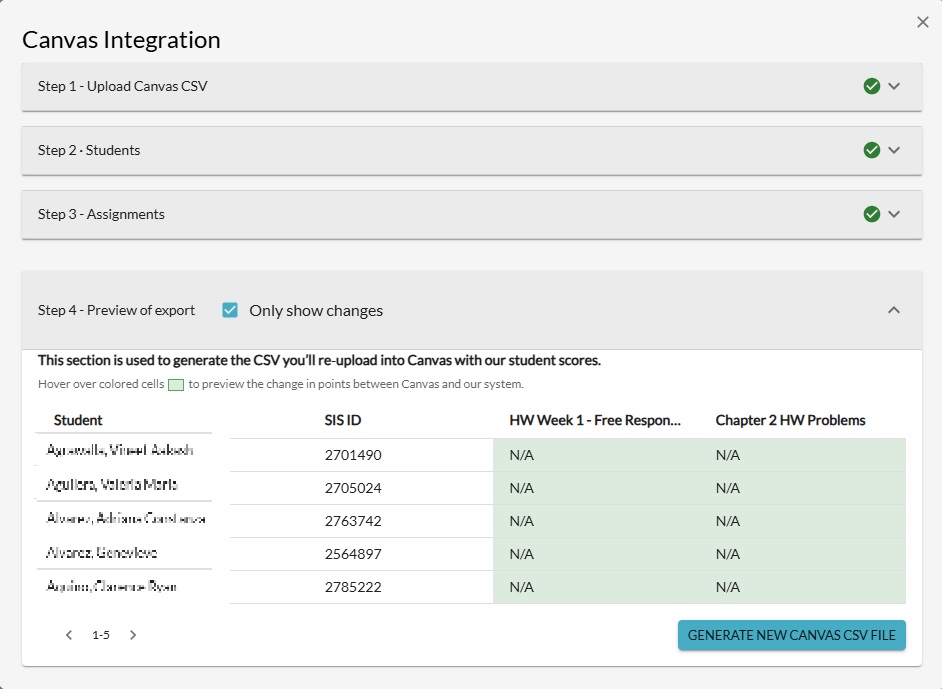Viewport: 942px width, 689px height.
Task: Click student name in row 2763742
Action: [x=126, y=518]
